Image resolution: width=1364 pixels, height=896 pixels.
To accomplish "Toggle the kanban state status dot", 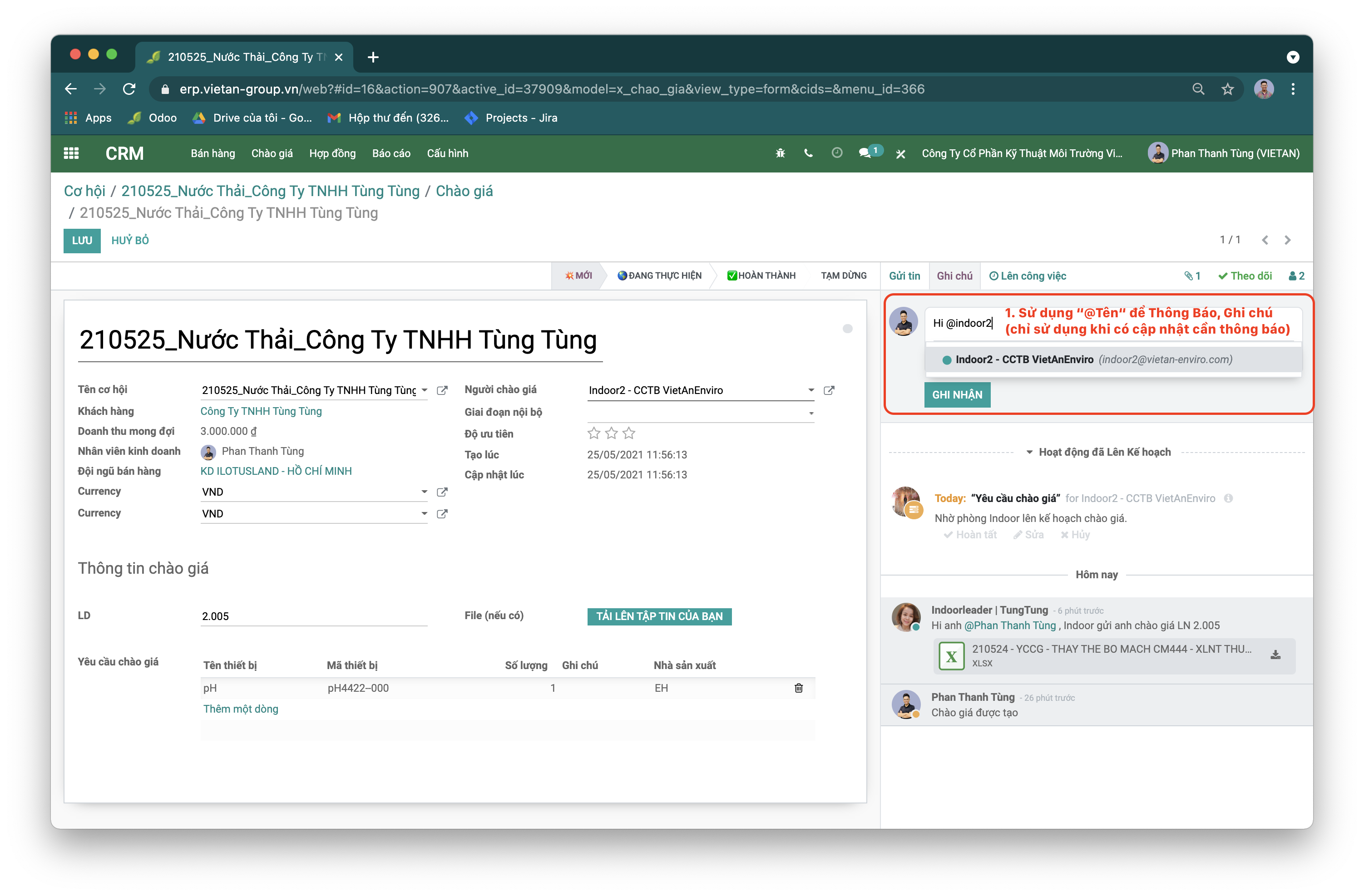I will click(x=848, y=328).
